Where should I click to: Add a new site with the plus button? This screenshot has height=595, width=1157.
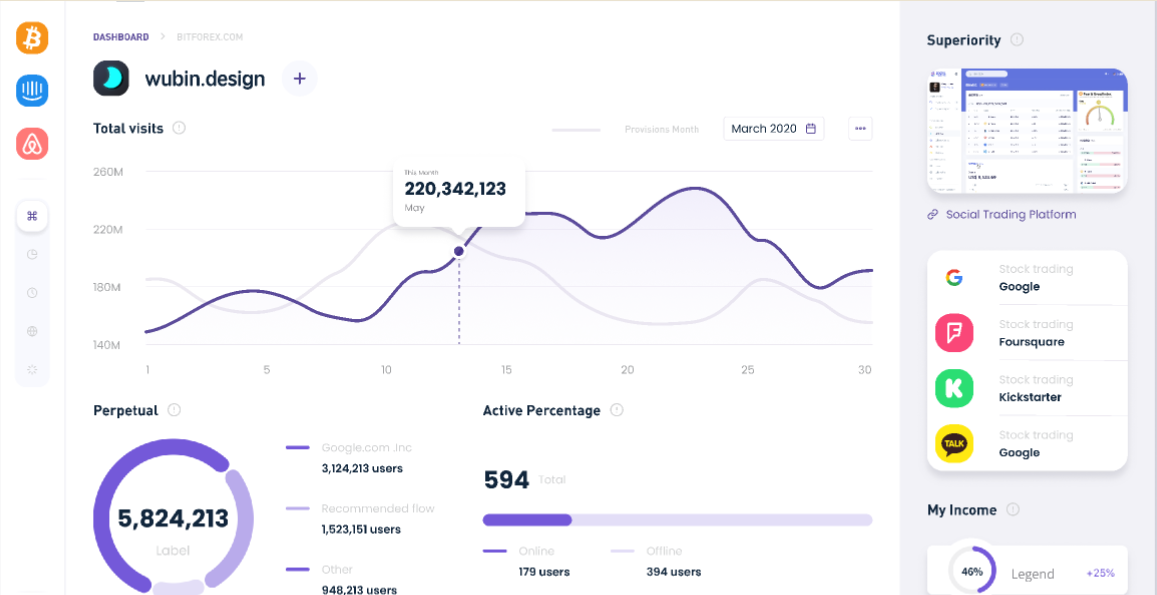300,78
